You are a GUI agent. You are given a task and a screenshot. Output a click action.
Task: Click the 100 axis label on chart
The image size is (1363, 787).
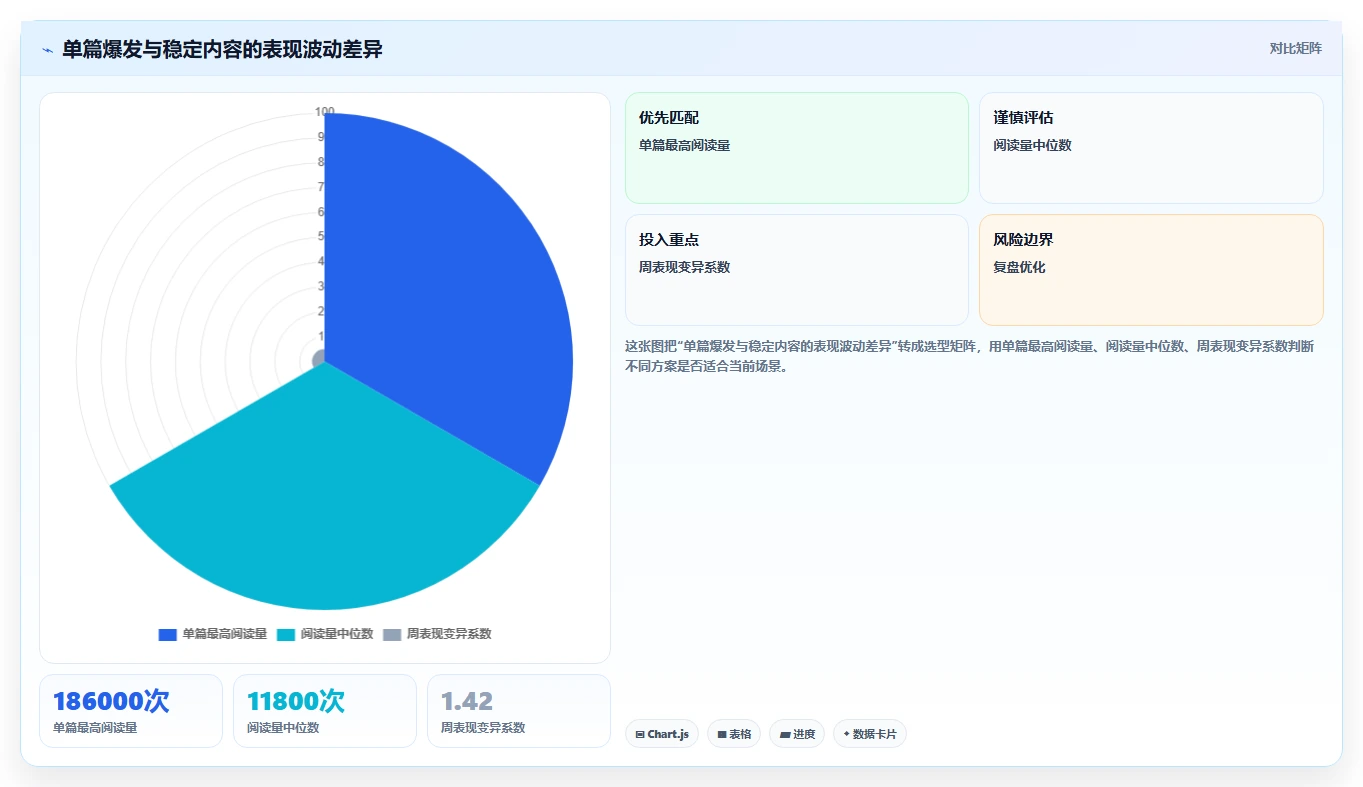(325, 112)
